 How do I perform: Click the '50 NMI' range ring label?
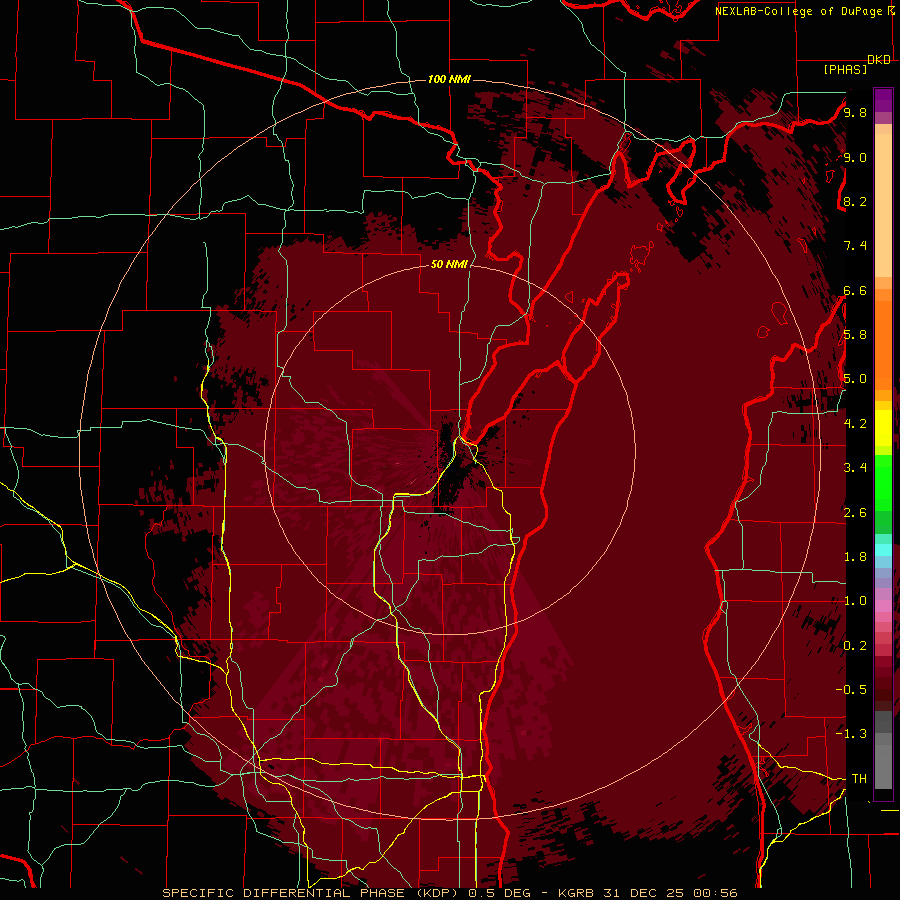click(x=449, y=264)
